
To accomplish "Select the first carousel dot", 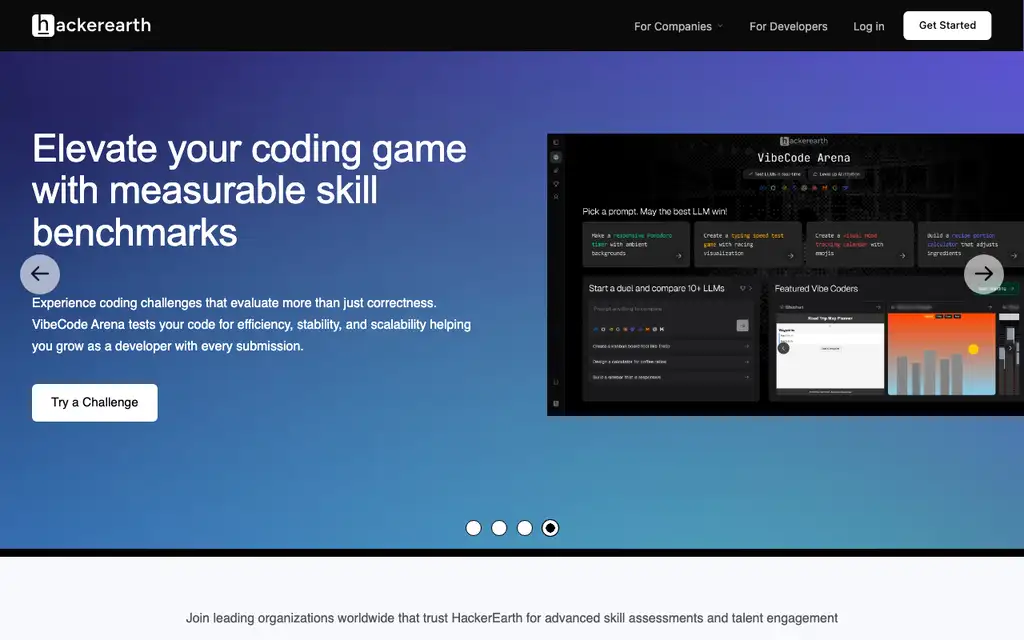I will click(x=473, y=528).
